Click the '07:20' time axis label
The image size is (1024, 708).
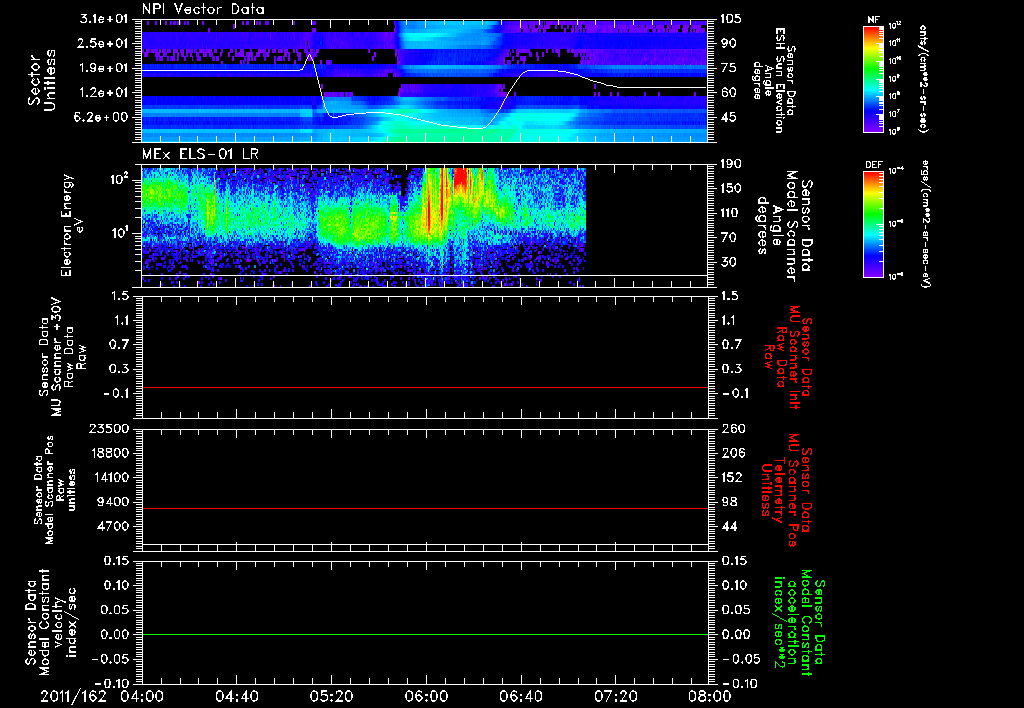[x=615, y=696]
